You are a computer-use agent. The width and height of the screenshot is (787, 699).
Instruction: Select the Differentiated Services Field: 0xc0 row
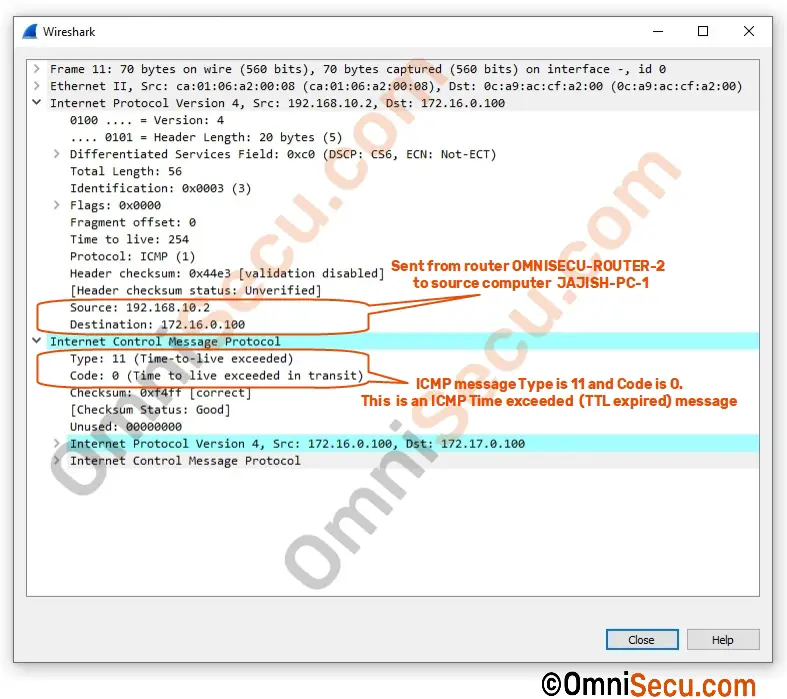coord(283,154)
